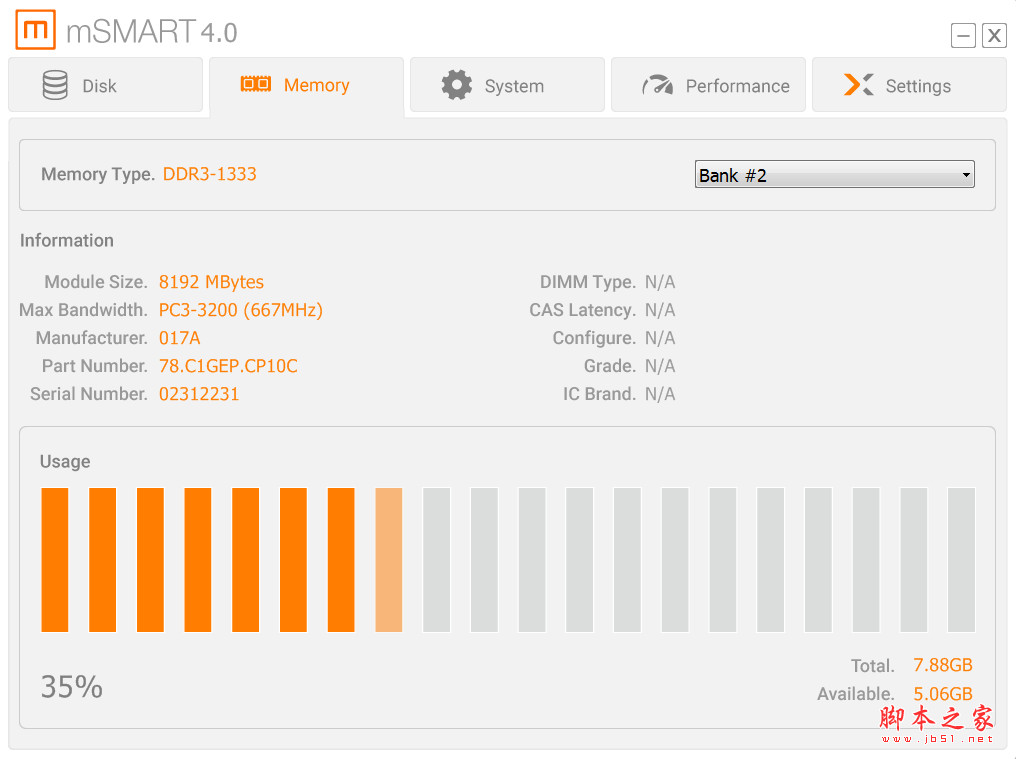The image size is (1016, 759).
Task: Click the mSMART 4.0 title text
Action: (152, 31)
